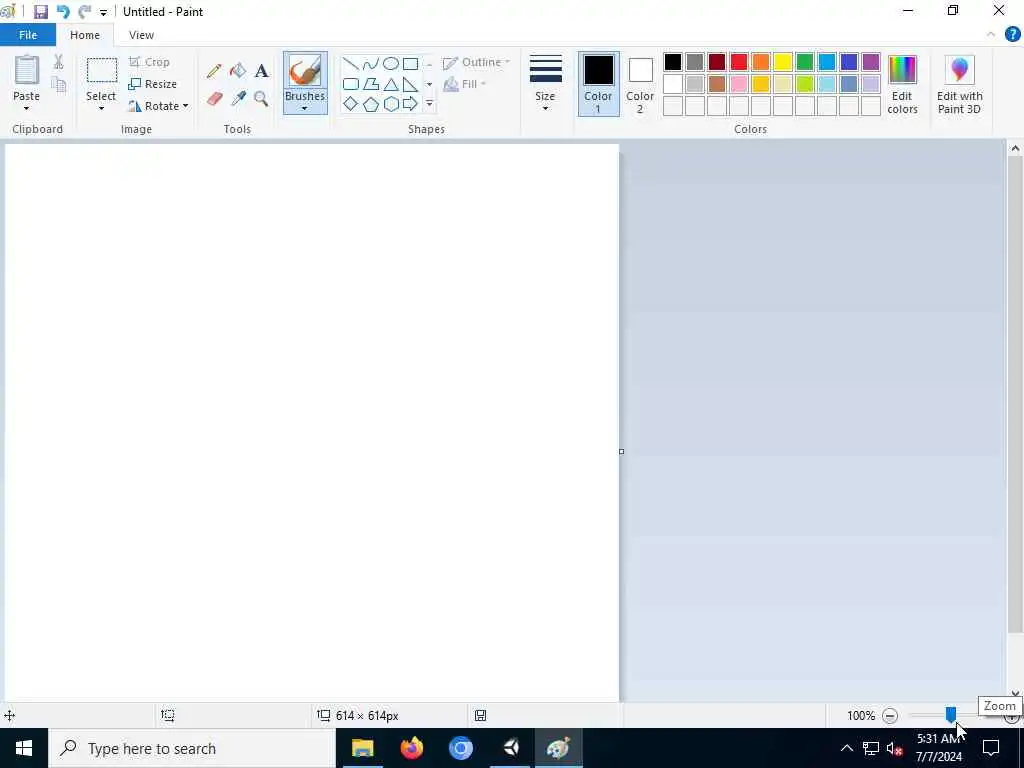Select the Pencil tool

[214, 71]
